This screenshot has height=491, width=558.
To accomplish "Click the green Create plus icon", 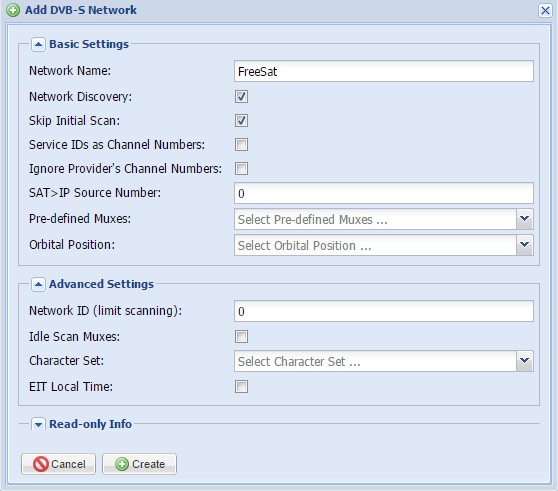I will coord(122,464).
